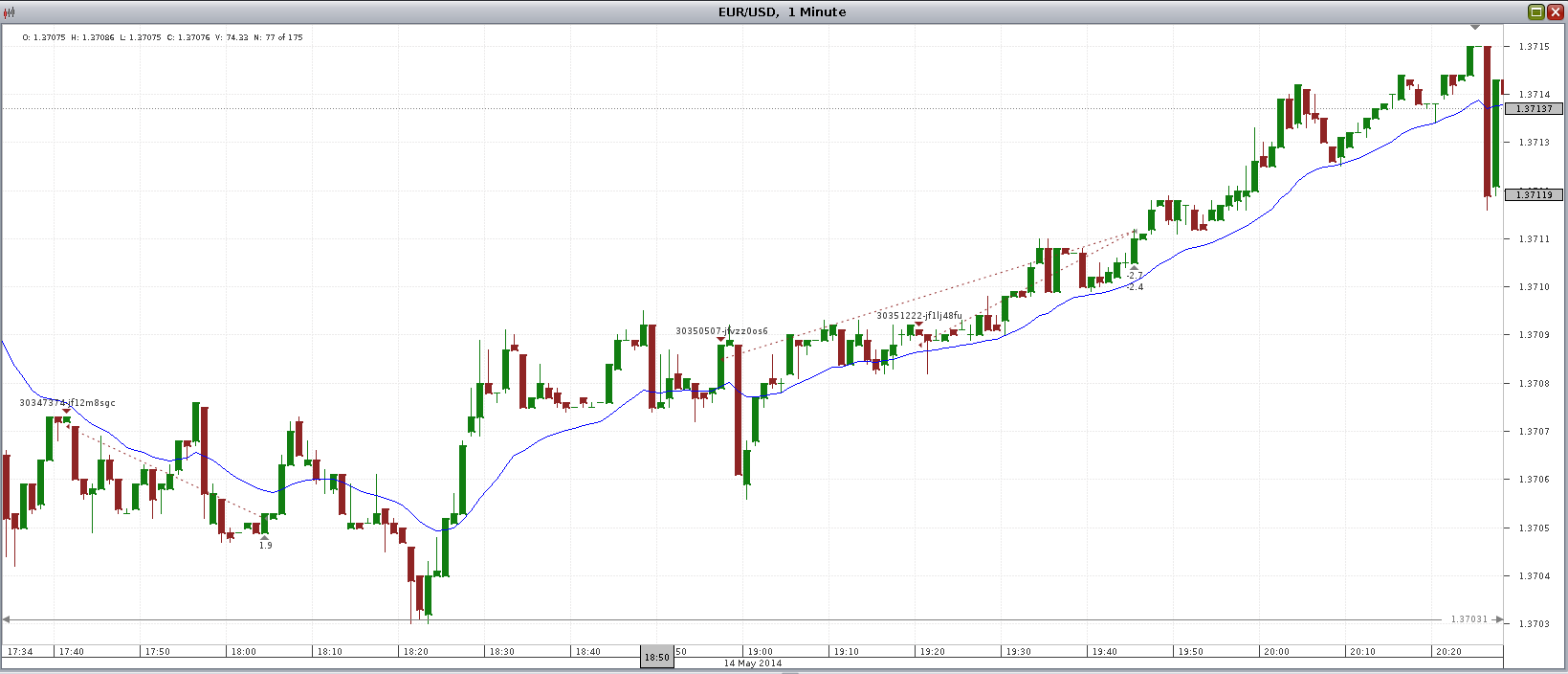
Task: Click the 18:00 time axis label
Action: (x=243, y=652)
